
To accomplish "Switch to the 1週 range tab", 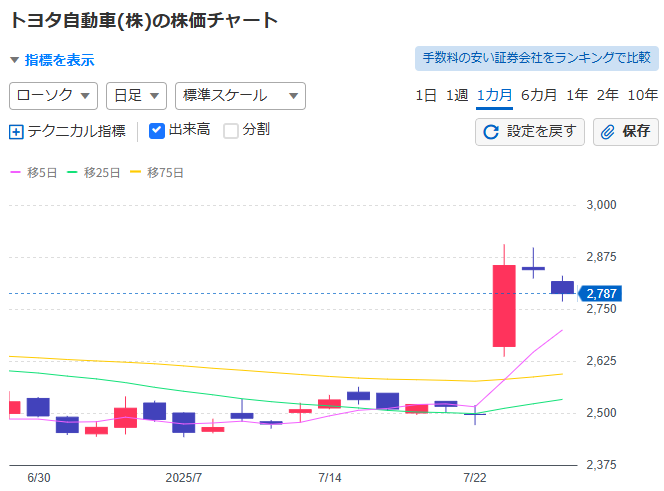I will pyautogui.click(x=457, y=95).
